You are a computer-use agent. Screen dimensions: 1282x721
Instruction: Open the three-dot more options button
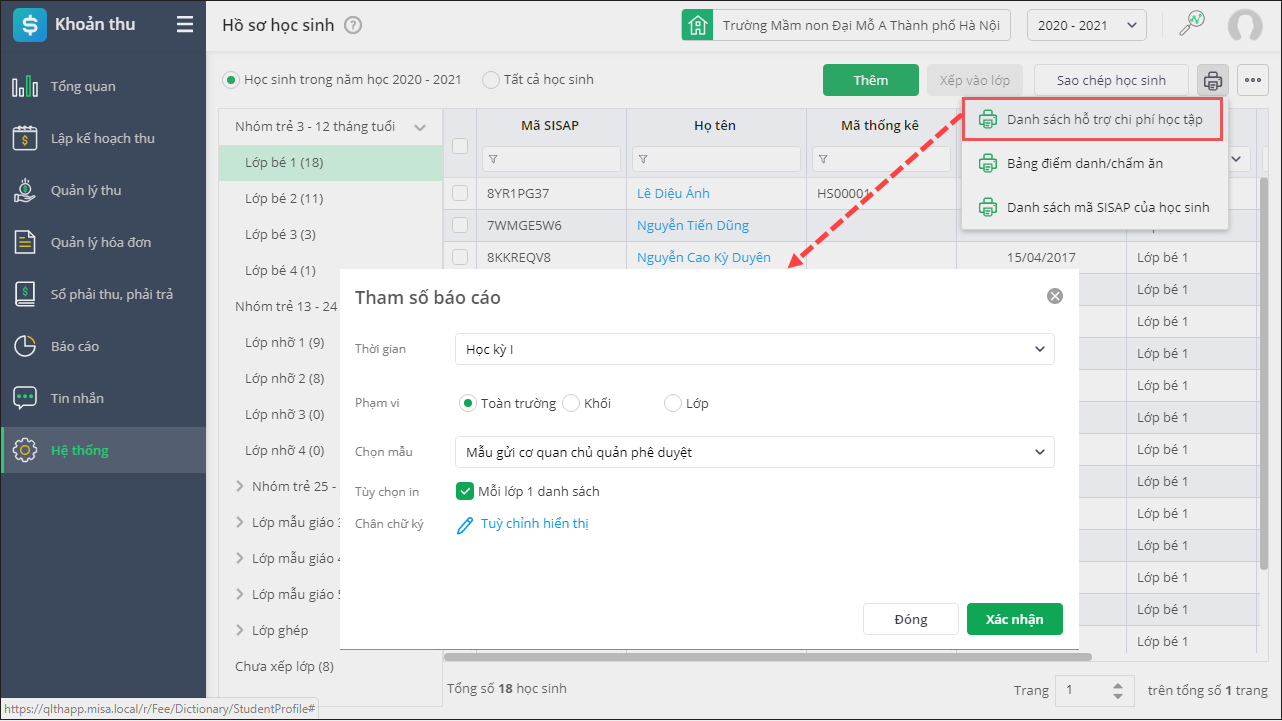1253,80
